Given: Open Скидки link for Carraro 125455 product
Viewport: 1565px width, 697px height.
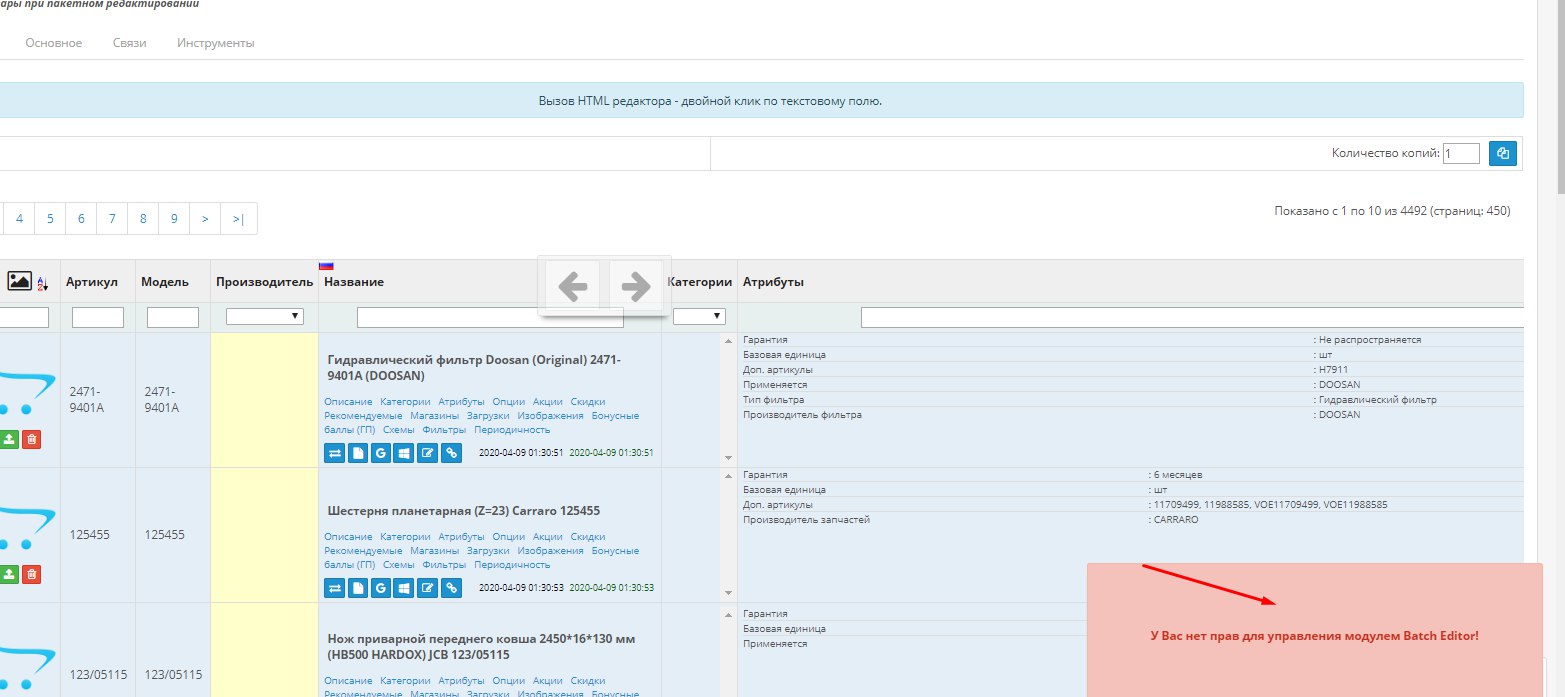Looking at the screenshot, I should (588, 536).
